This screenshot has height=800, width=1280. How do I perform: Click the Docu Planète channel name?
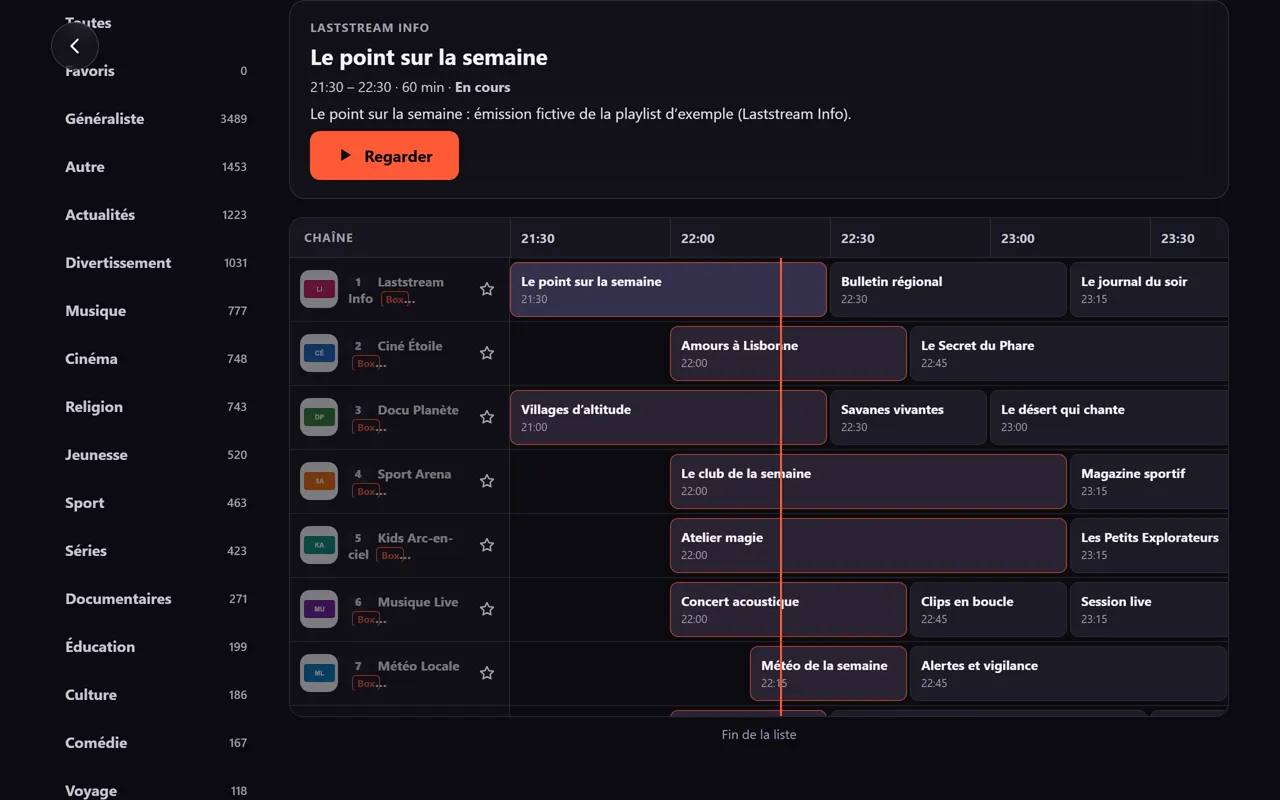coord(418,410)
